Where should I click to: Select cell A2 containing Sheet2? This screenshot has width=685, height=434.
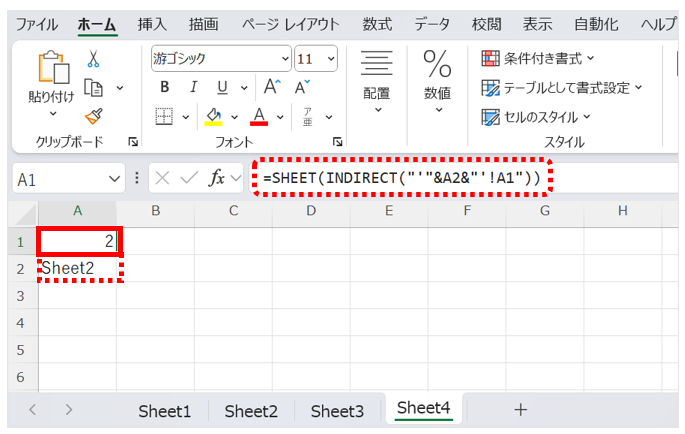click(78, 268)
